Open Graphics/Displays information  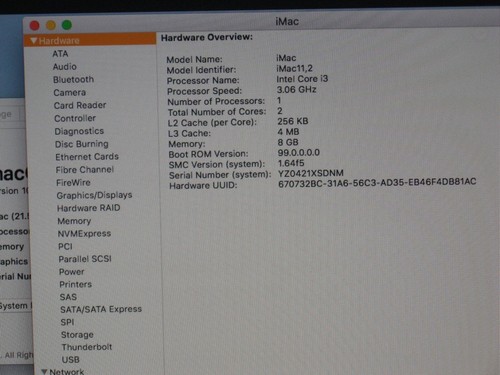coord(94,195)
